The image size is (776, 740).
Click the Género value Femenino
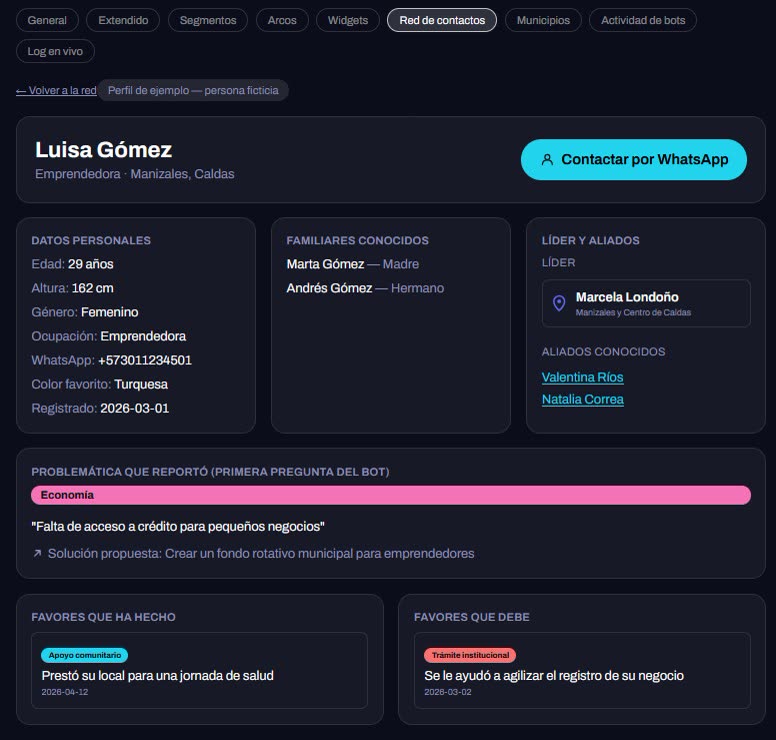[109, 312]
